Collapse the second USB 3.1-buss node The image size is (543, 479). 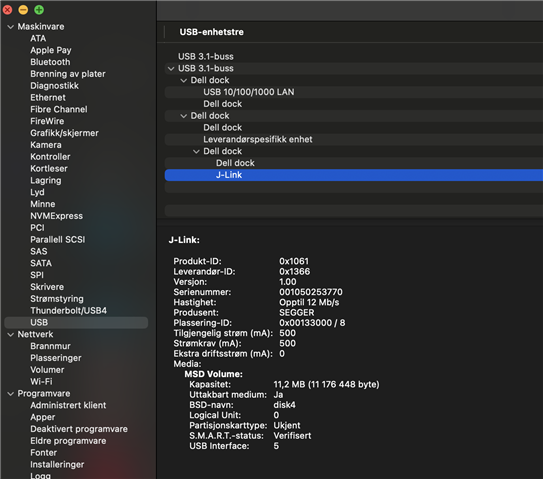[171, 69]
